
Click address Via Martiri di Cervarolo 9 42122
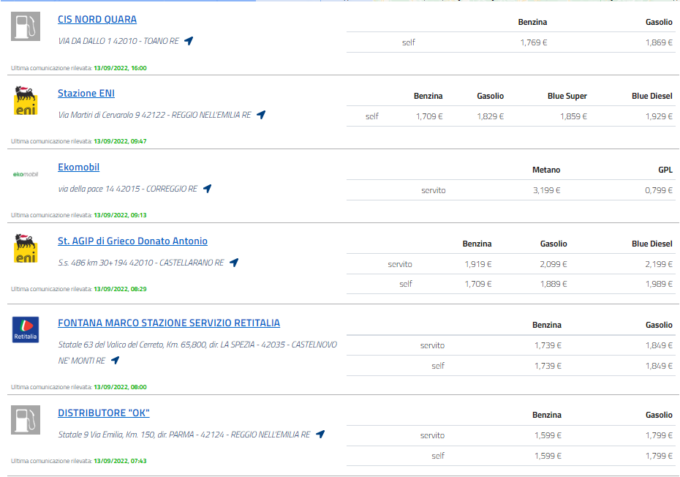(x=154, y=115)
